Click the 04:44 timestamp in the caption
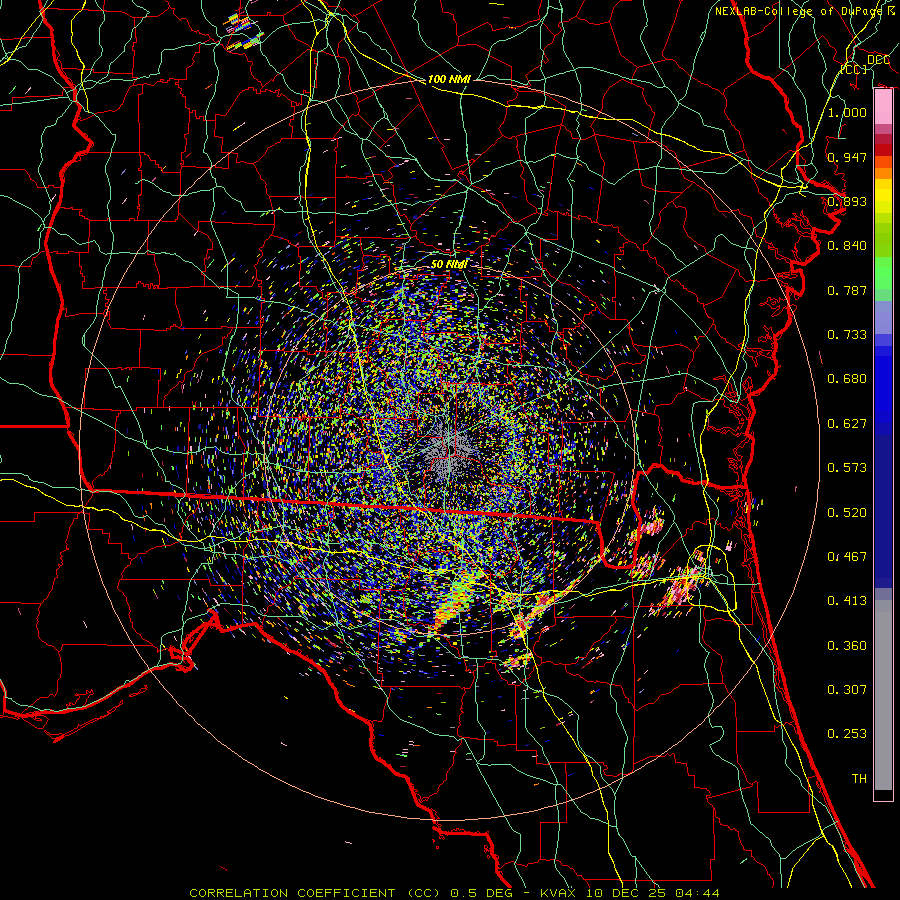Viewport: 900px width, 900px height. (x=696, y=893)
